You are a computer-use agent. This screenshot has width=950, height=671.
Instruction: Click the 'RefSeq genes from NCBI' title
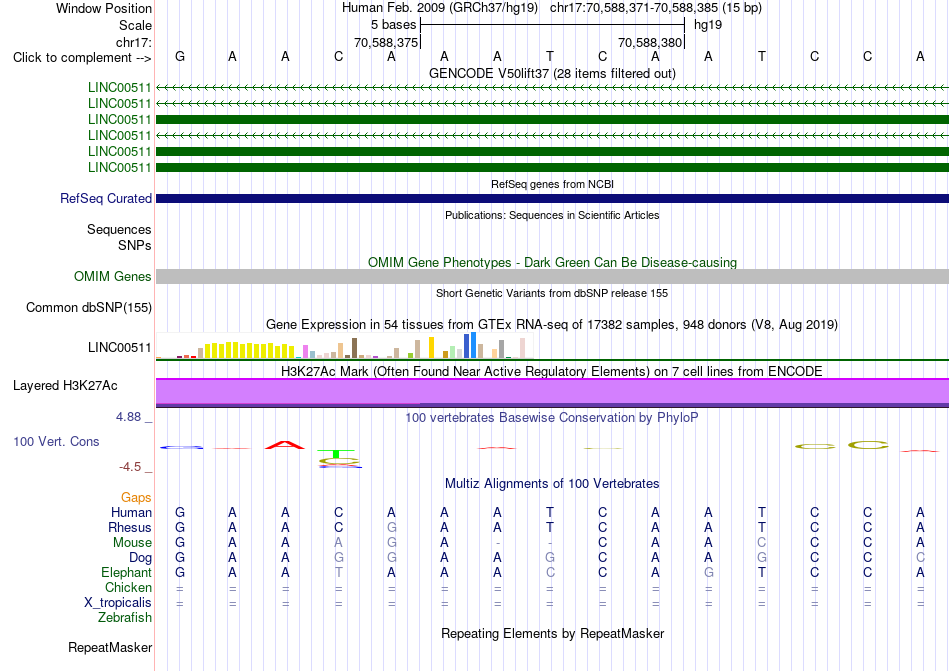click(552, 184)
